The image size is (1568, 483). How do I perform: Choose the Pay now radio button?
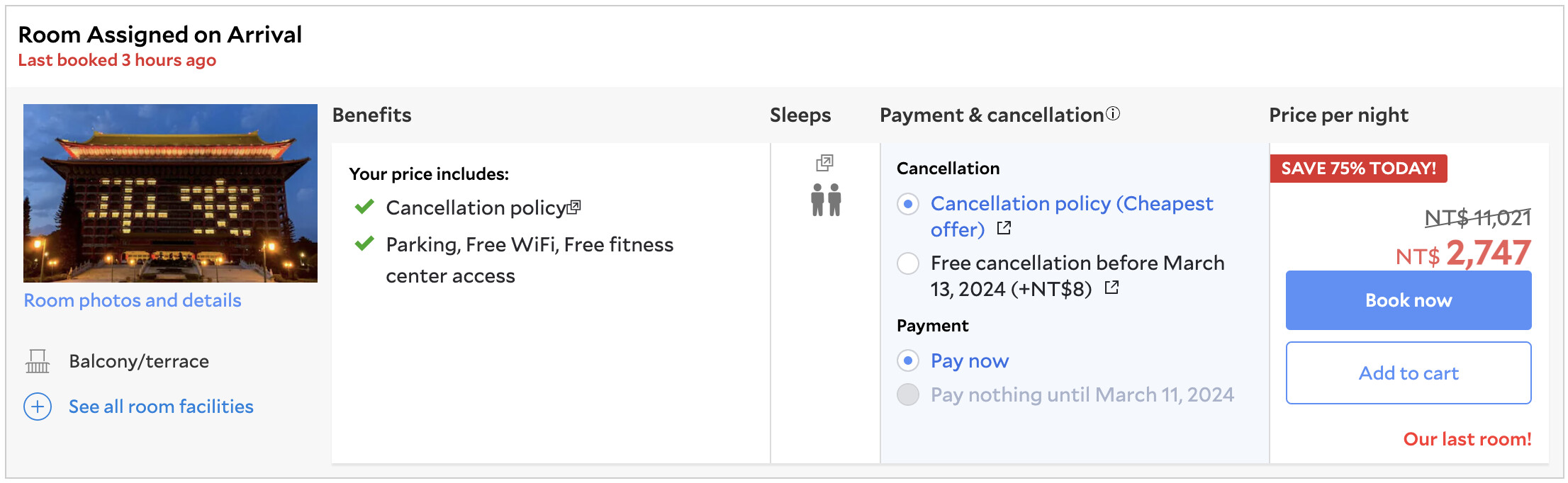tap(908, 360)
